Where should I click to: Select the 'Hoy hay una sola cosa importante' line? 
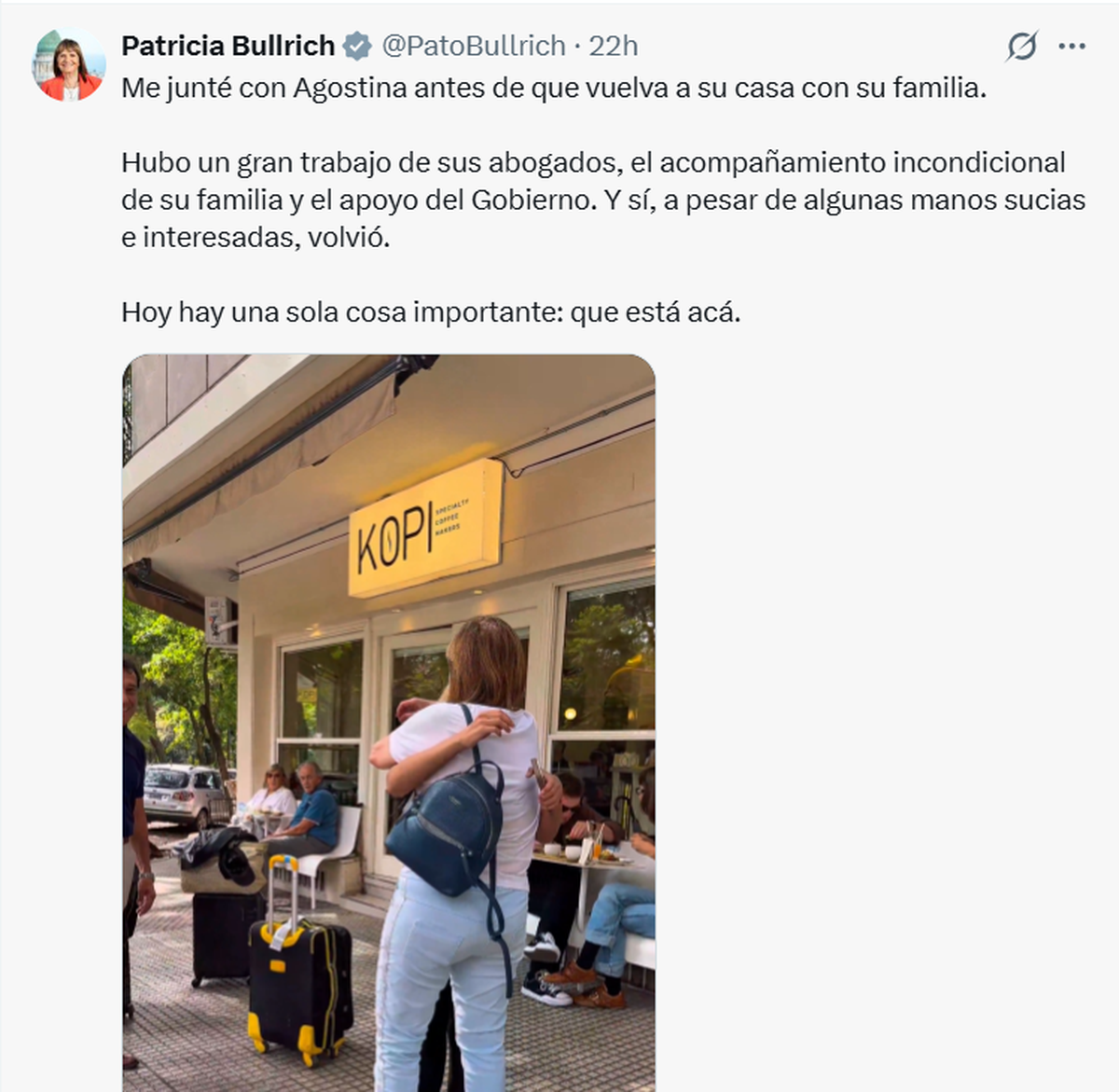(x=431, y=312)
